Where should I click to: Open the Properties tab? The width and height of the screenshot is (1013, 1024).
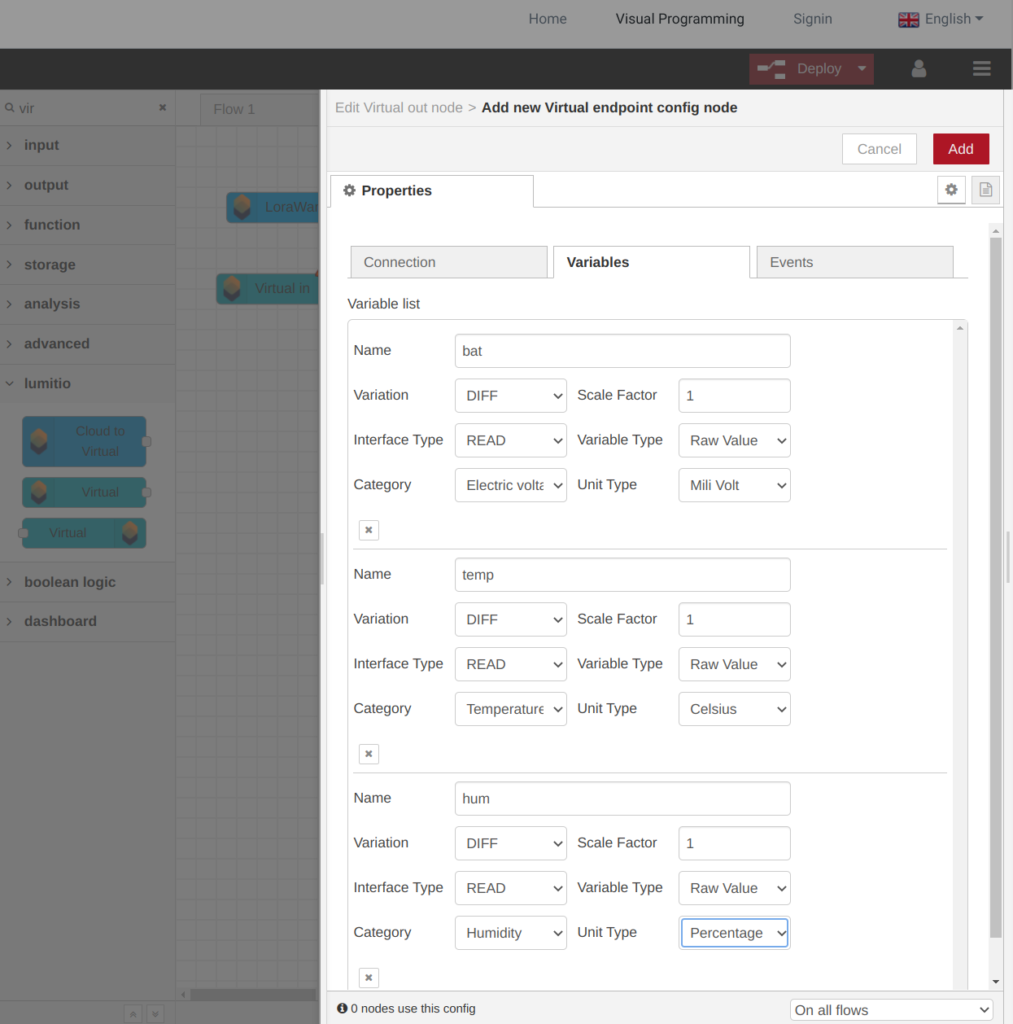coord(432,191)
